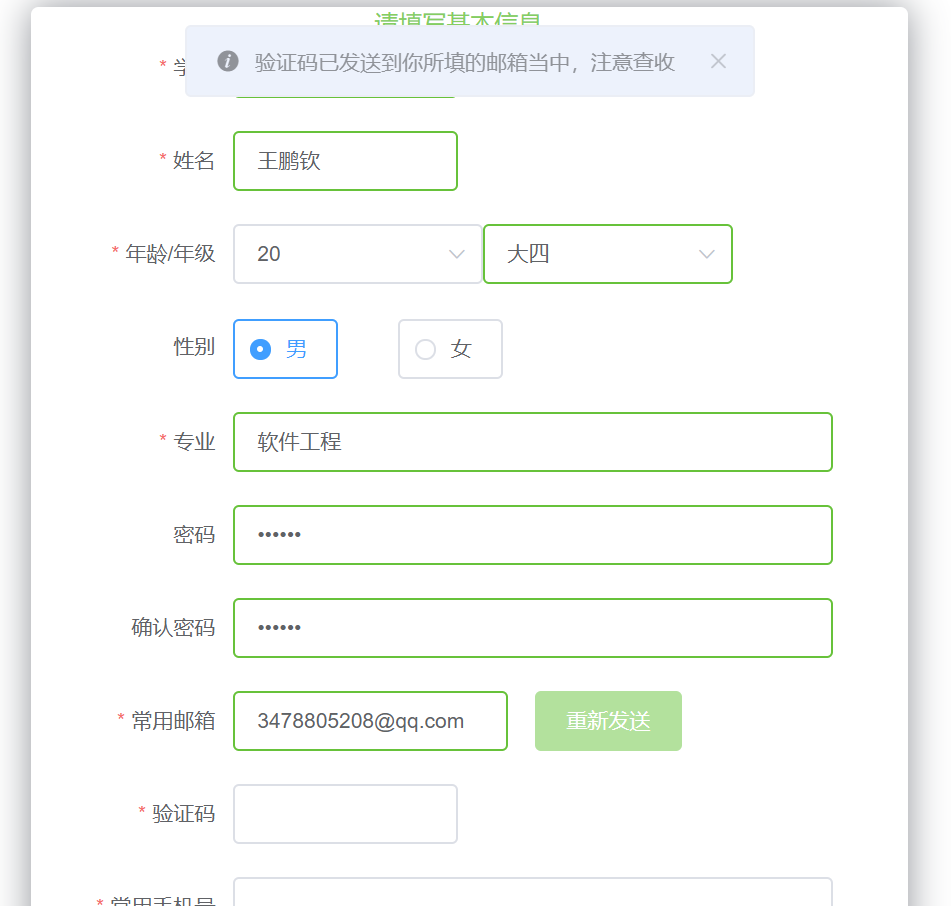Close the verification code sent notification
Image resolution: width=951 pixels, height=906 pixels.
pyautogui.click(x=718, y=61)
